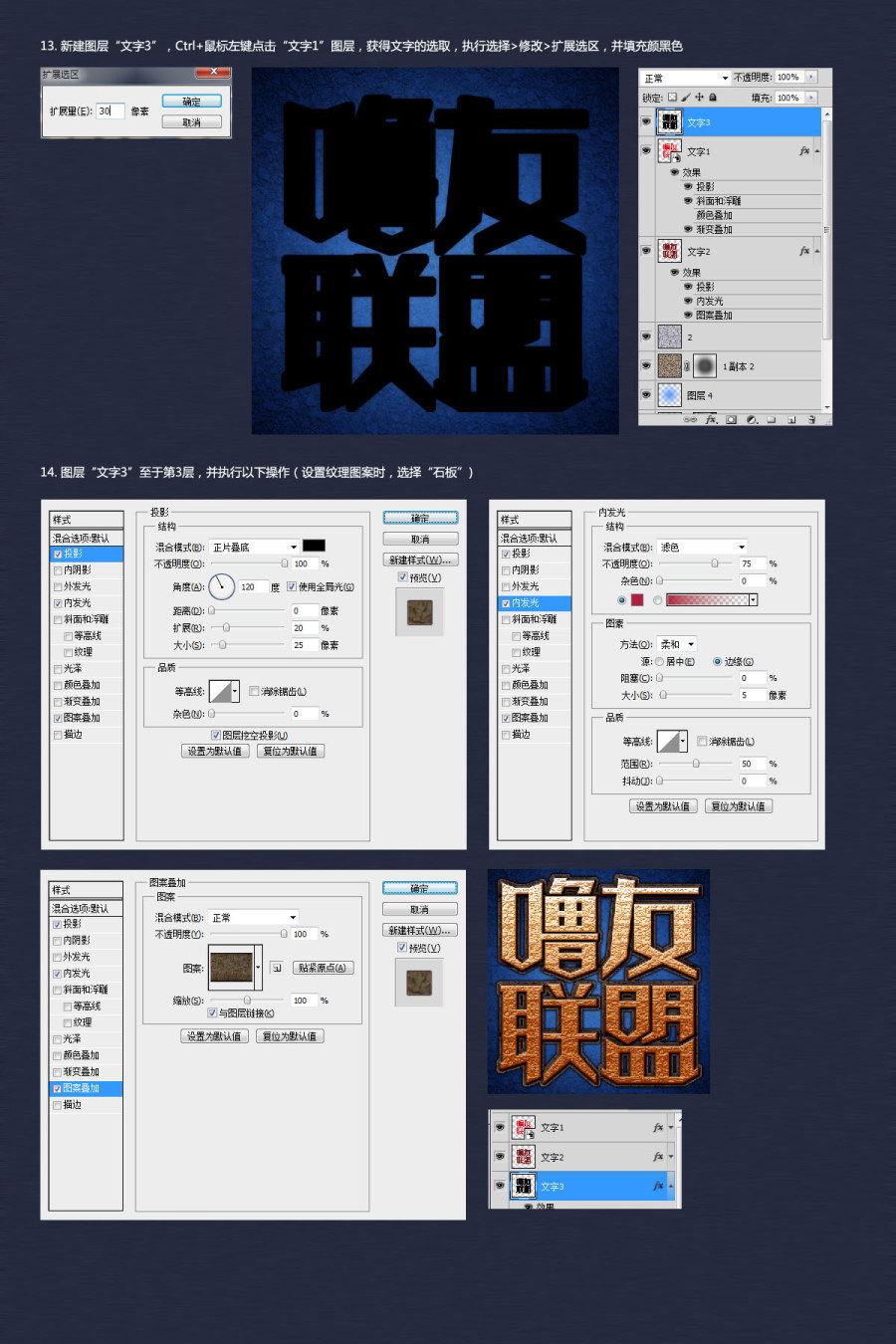This screenshot has width=896, height=1344.
Task: Open the New Adjustment Layer icon
Action: coord(752,419)
